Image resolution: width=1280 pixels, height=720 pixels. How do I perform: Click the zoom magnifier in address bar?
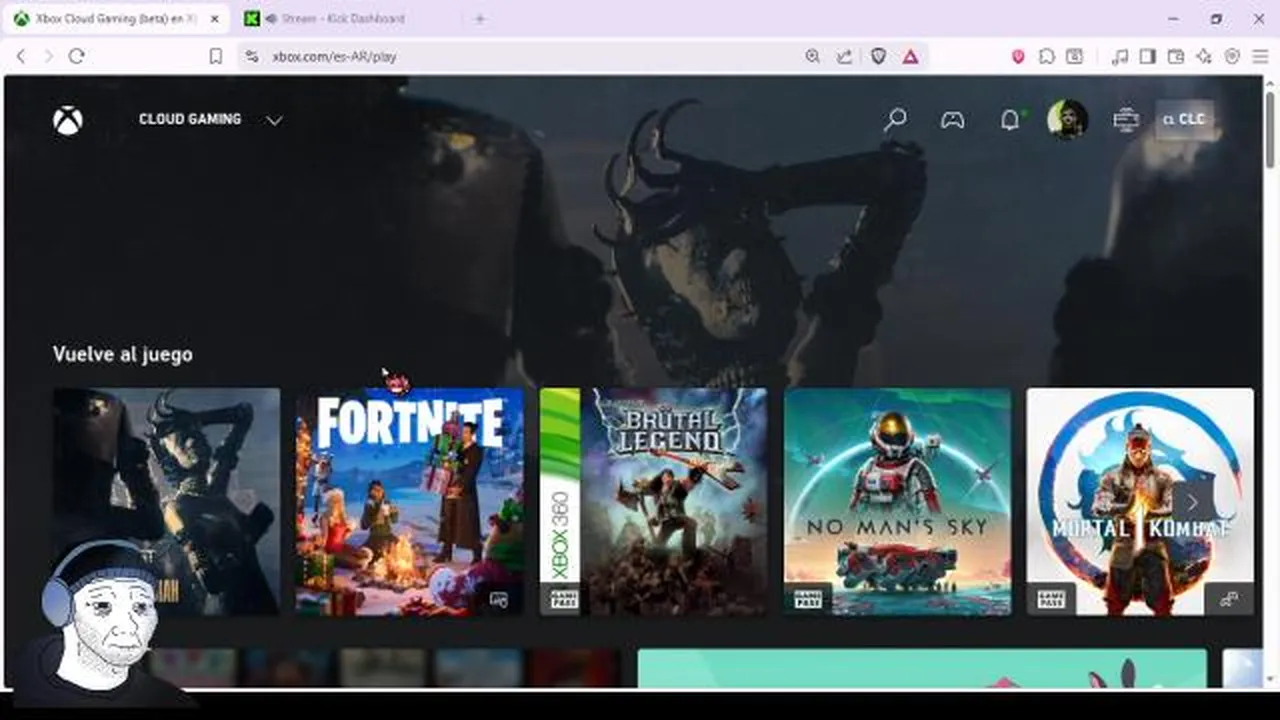pyautogui.click(x=813, y=57)
